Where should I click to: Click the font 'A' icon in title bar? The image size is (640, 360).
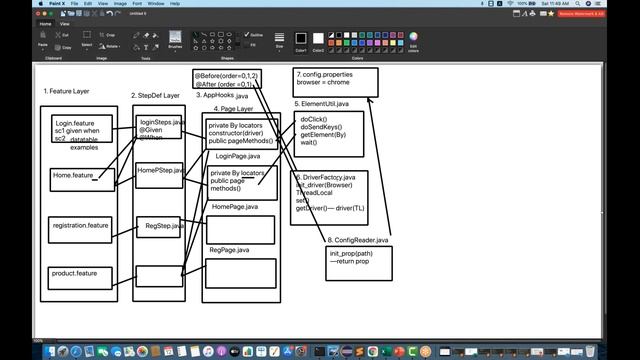pyautogui.click(x=524, y=13)
